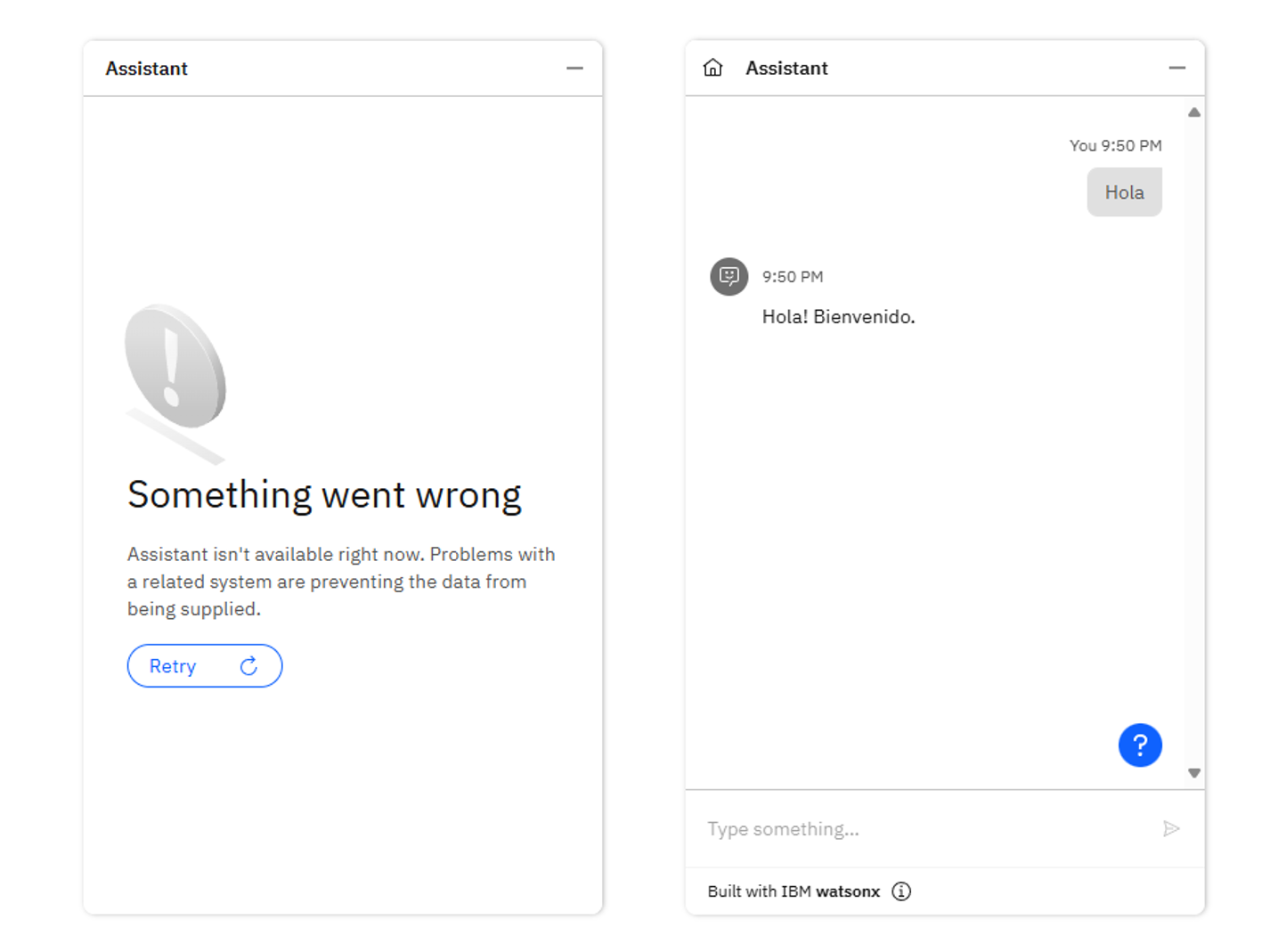This screenshot has height=952, width=1278.
Task: Click the circular refresh arrow in Retry
Action: pos(249,666)
